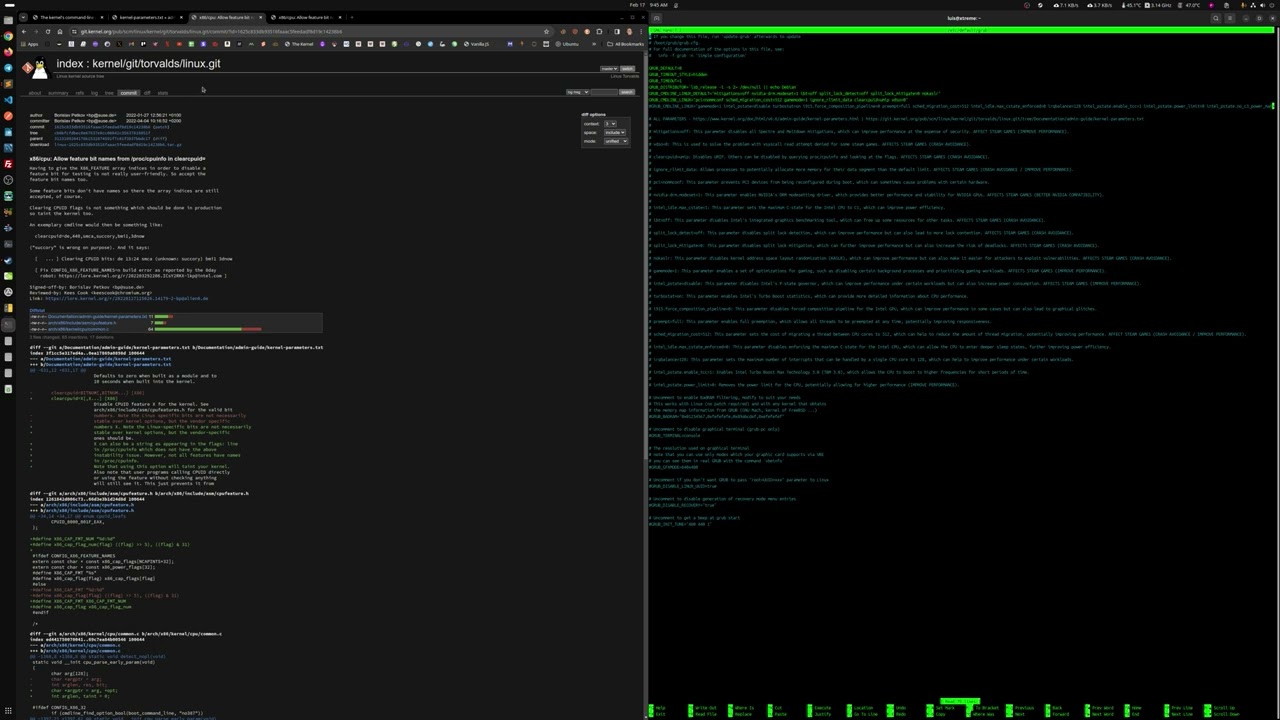The image size is (1280, 720).
Task: Reload the kernel.org page
Action: point(48,31)
